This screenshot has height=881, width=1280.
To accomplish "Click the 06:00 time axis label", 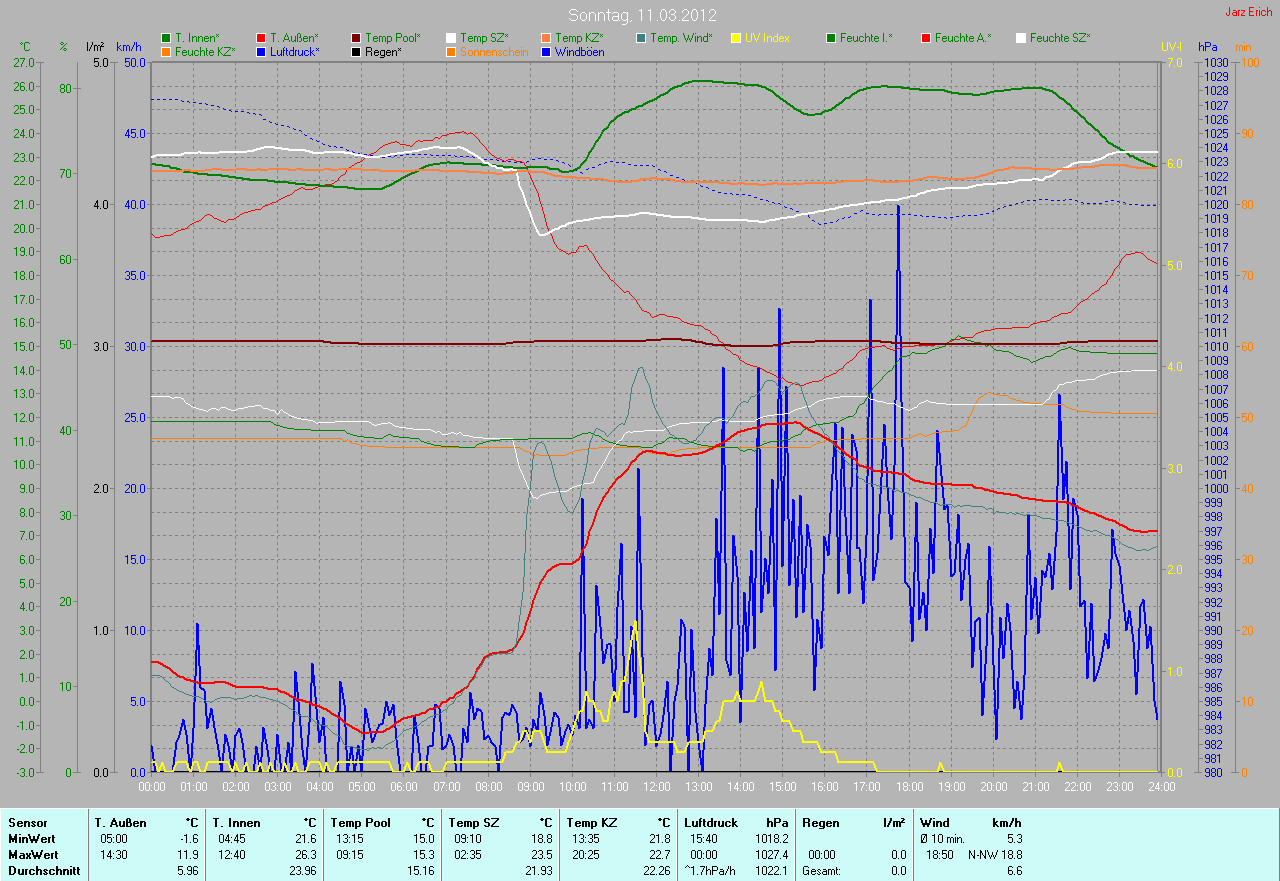I will click(x=404, y=786).
